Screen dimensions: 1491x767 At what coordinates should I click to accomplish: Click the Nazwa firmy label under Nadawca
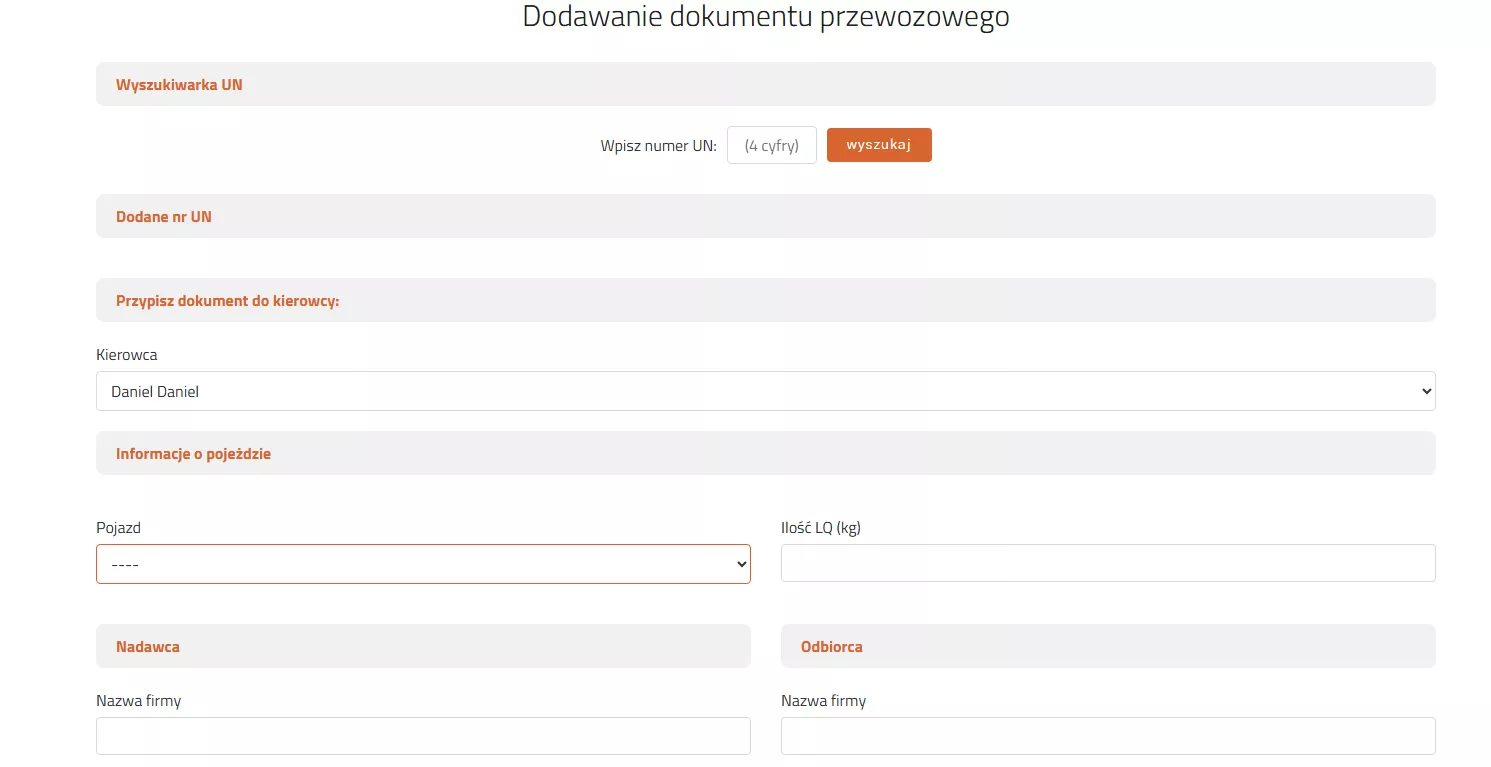coord(138,700)
